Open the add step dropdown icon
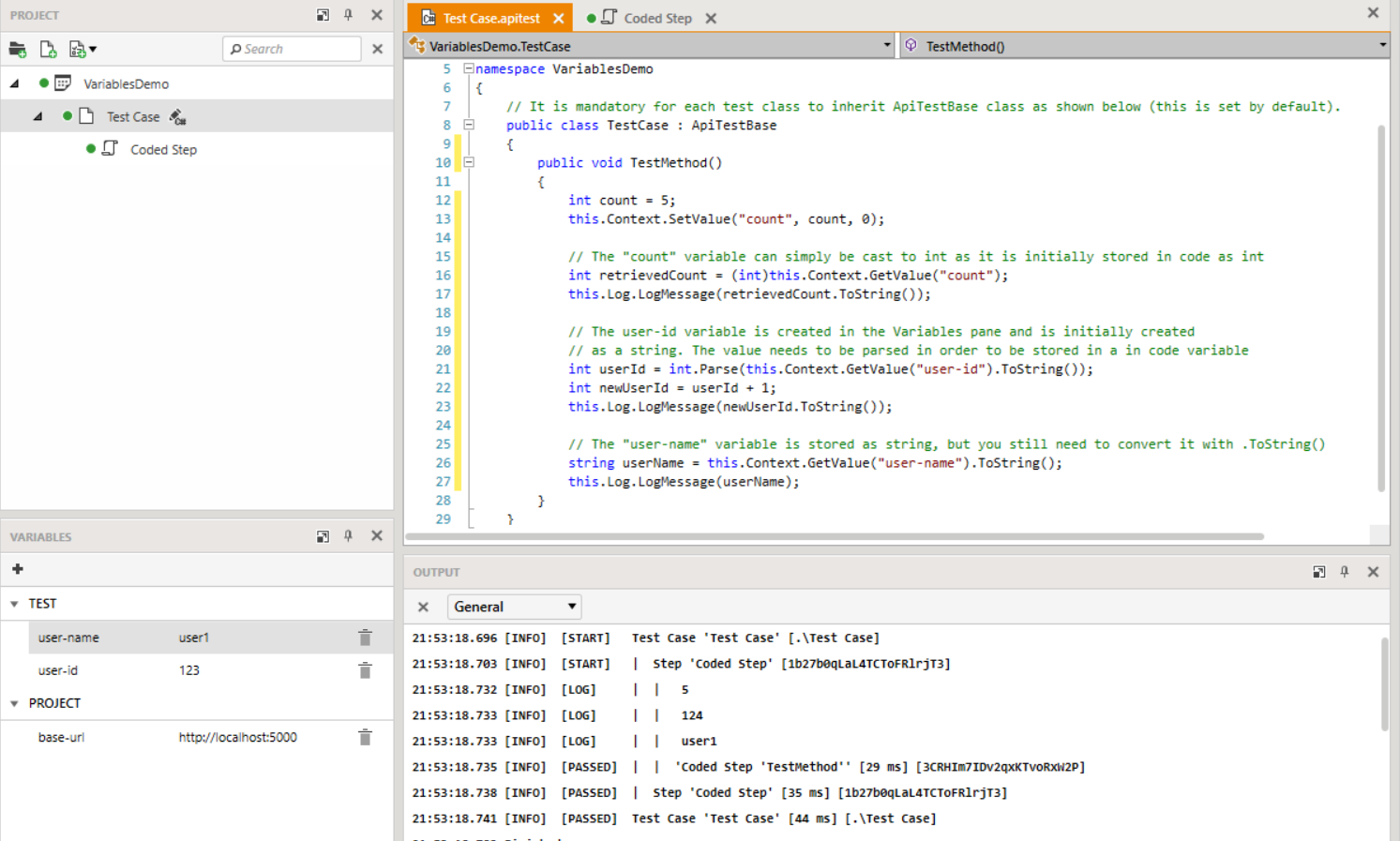The height and width of the screenshot is (841, 1400). (x=83, y=49)
